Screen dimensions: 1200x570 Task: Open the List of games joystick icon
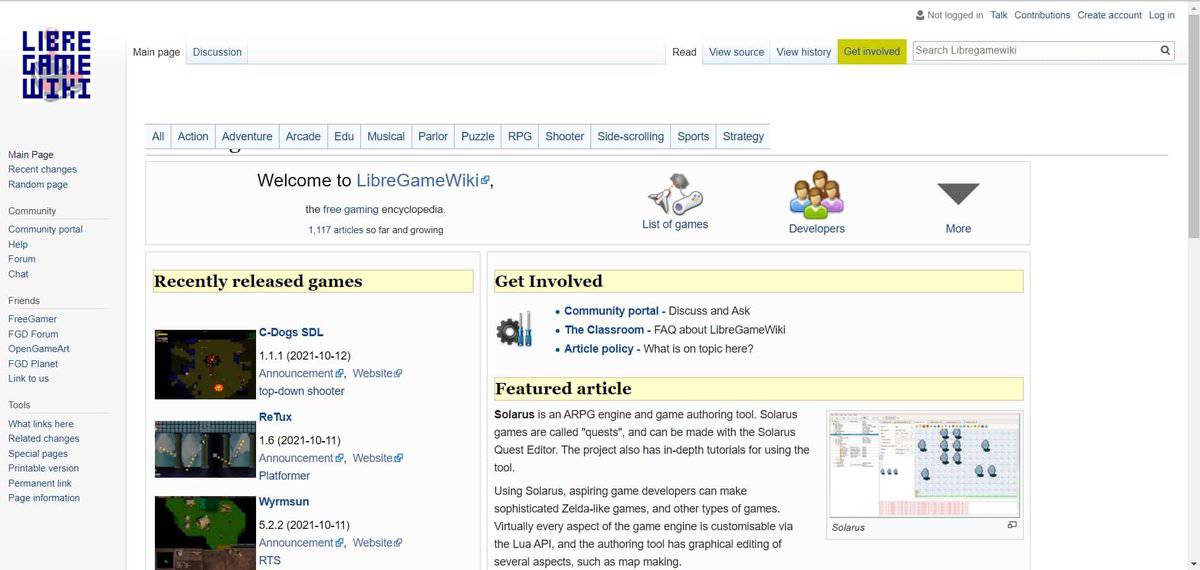(675, 193)
